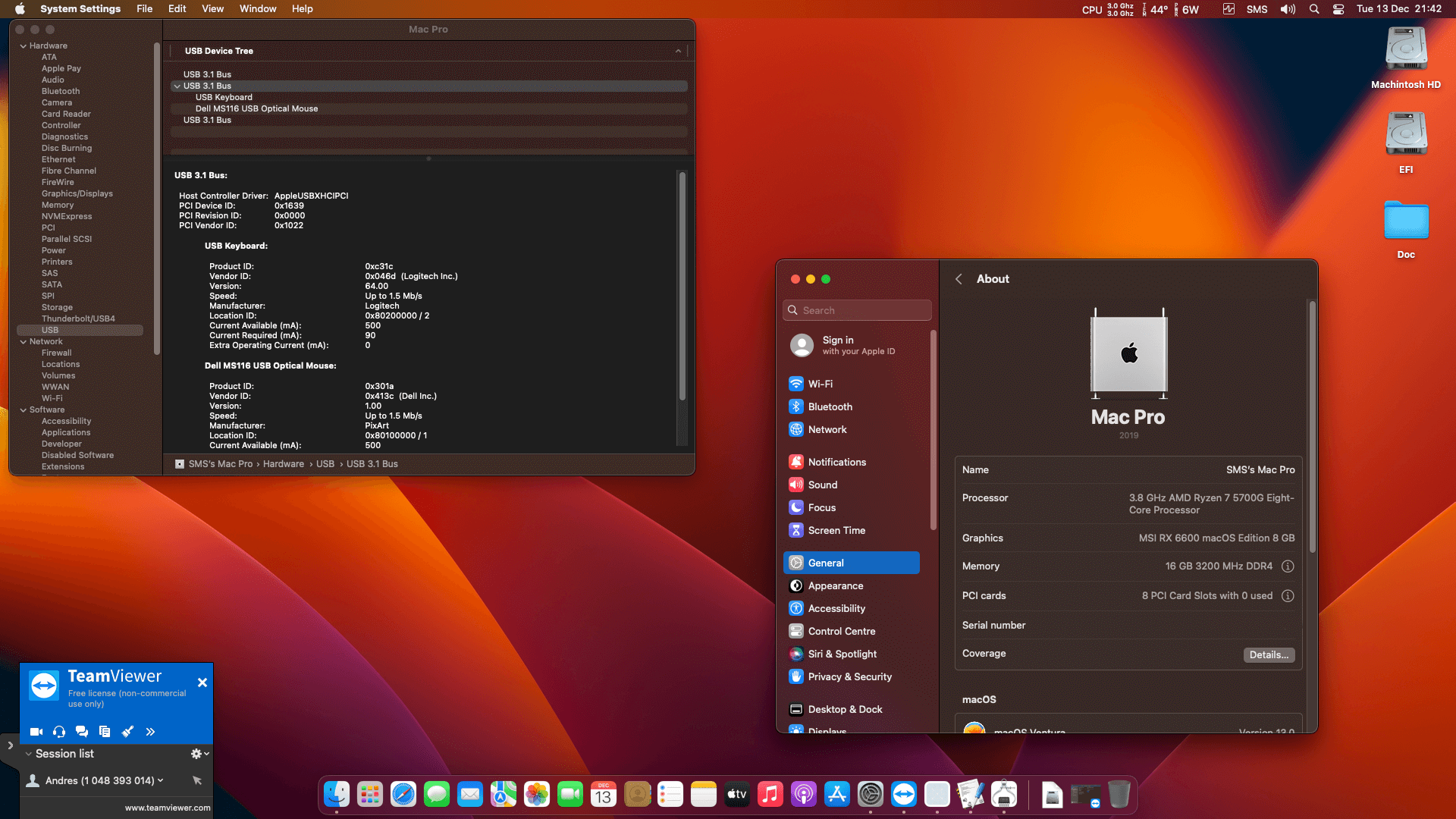1456x819 pixels.
Task: Launch TeamViewer from the Dock
Action: 903,794
